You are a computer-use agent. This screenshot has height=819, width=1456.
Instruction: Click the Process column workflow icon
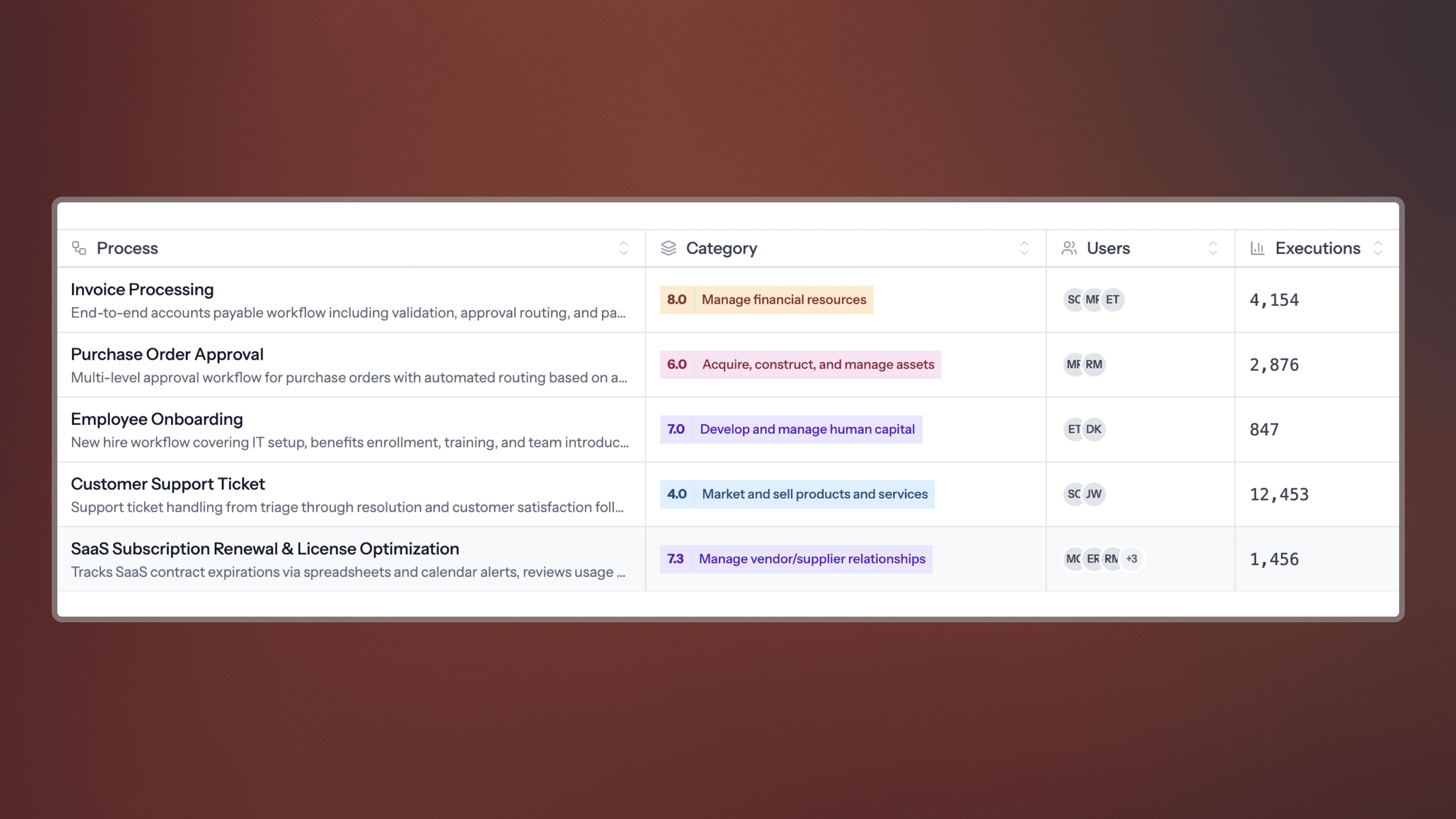(79, 248)
